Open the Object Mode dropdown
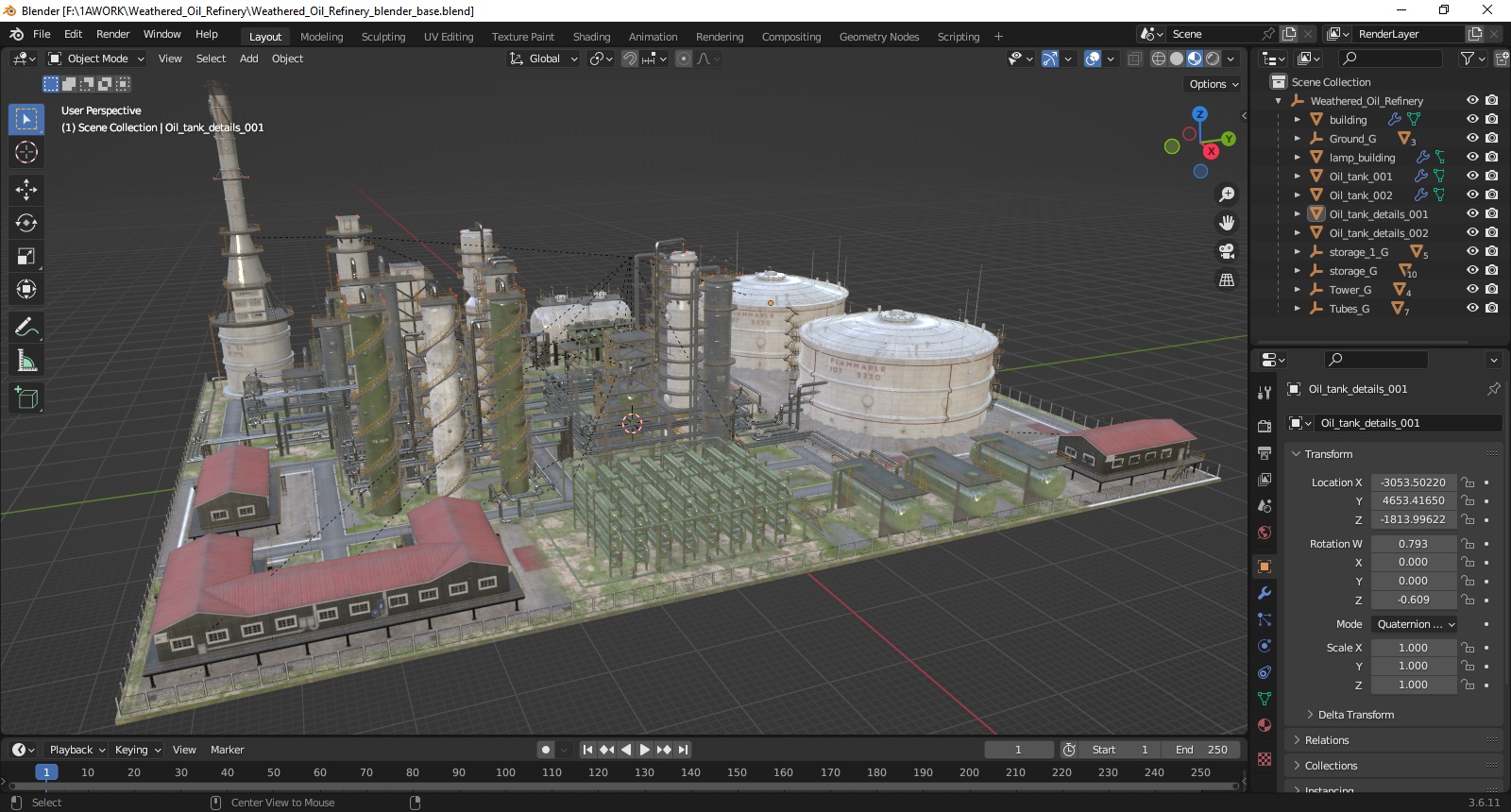The width and height of the screenshot is (1511, 812). [96, 59]
